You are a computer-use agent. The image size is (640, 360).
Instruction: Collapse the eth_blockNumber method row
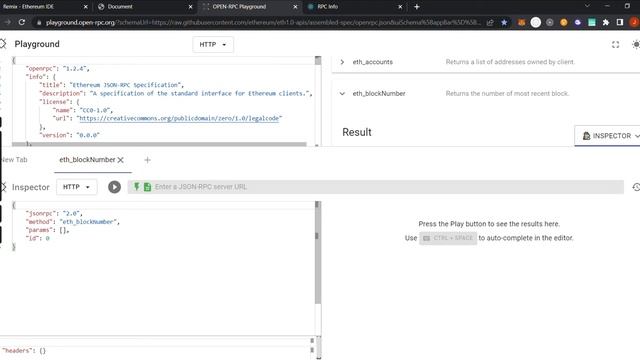pyautogui.click(x=342, y=93)
